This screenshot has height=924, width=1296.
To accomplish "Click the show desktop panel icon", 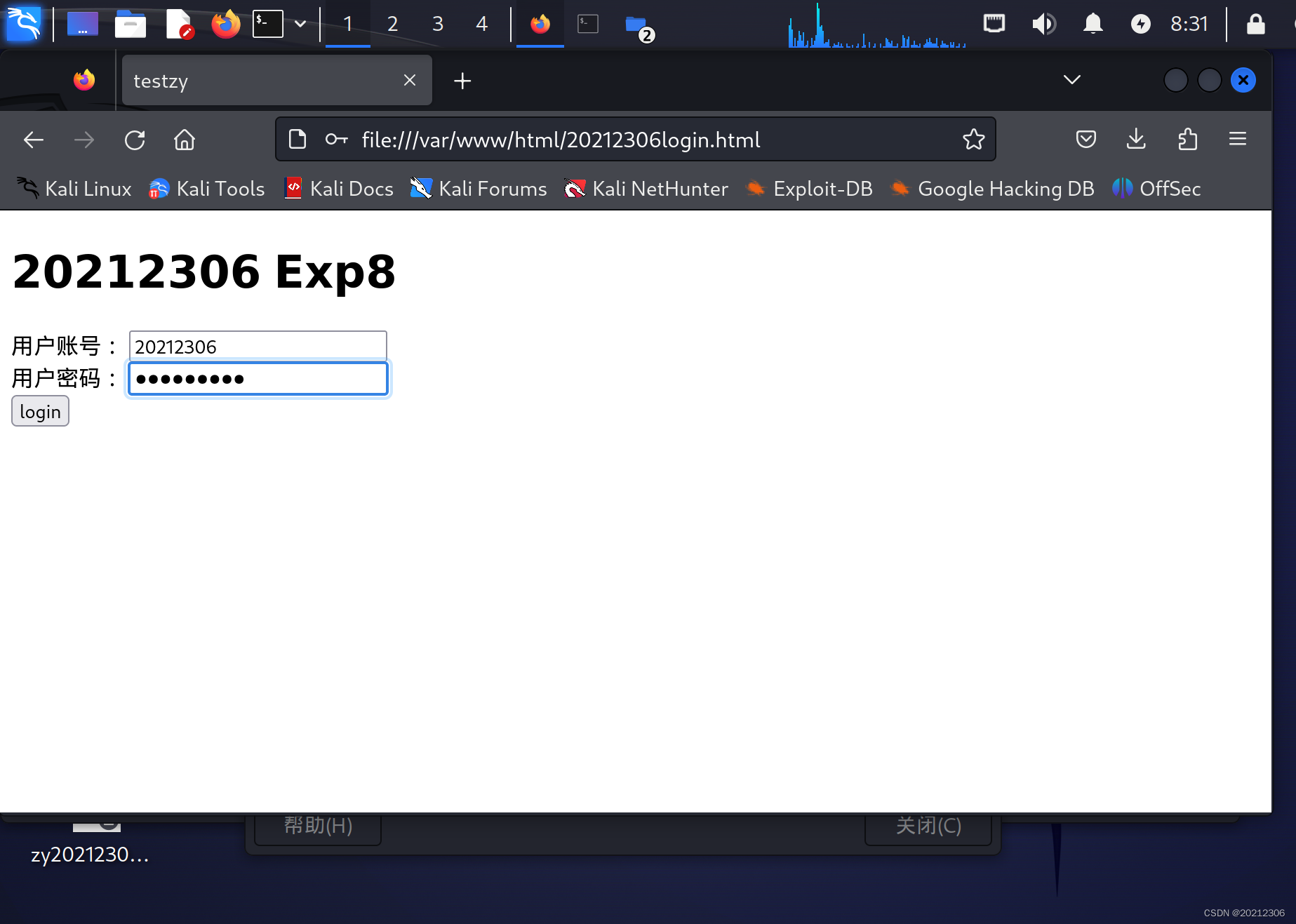I will coord(82,24).
